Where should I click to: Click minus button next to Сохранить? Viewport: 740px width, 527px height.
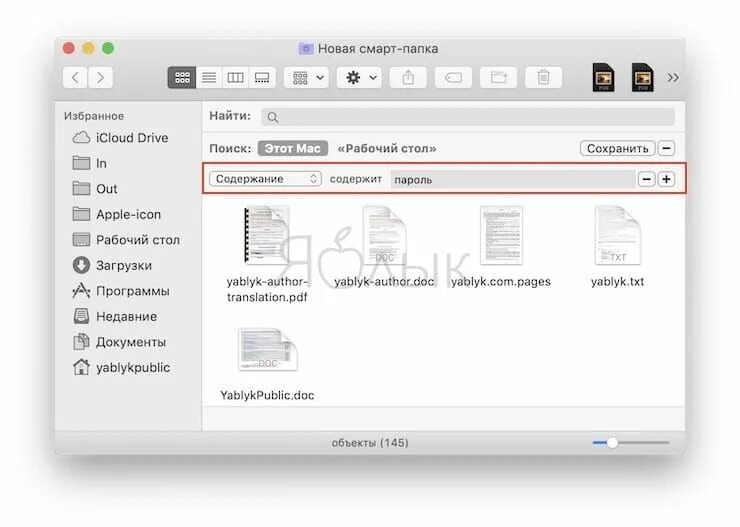666,149
